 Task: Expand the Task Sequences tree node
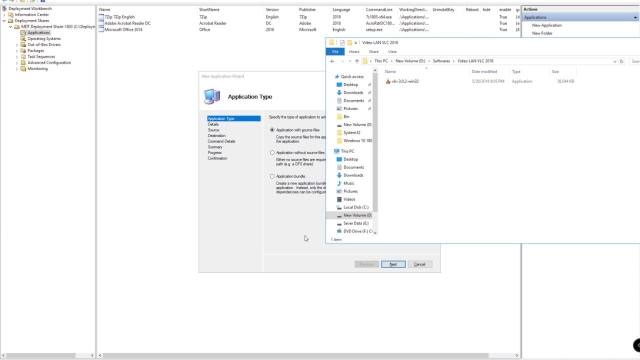pyautogui.click(x=17, y=57)
